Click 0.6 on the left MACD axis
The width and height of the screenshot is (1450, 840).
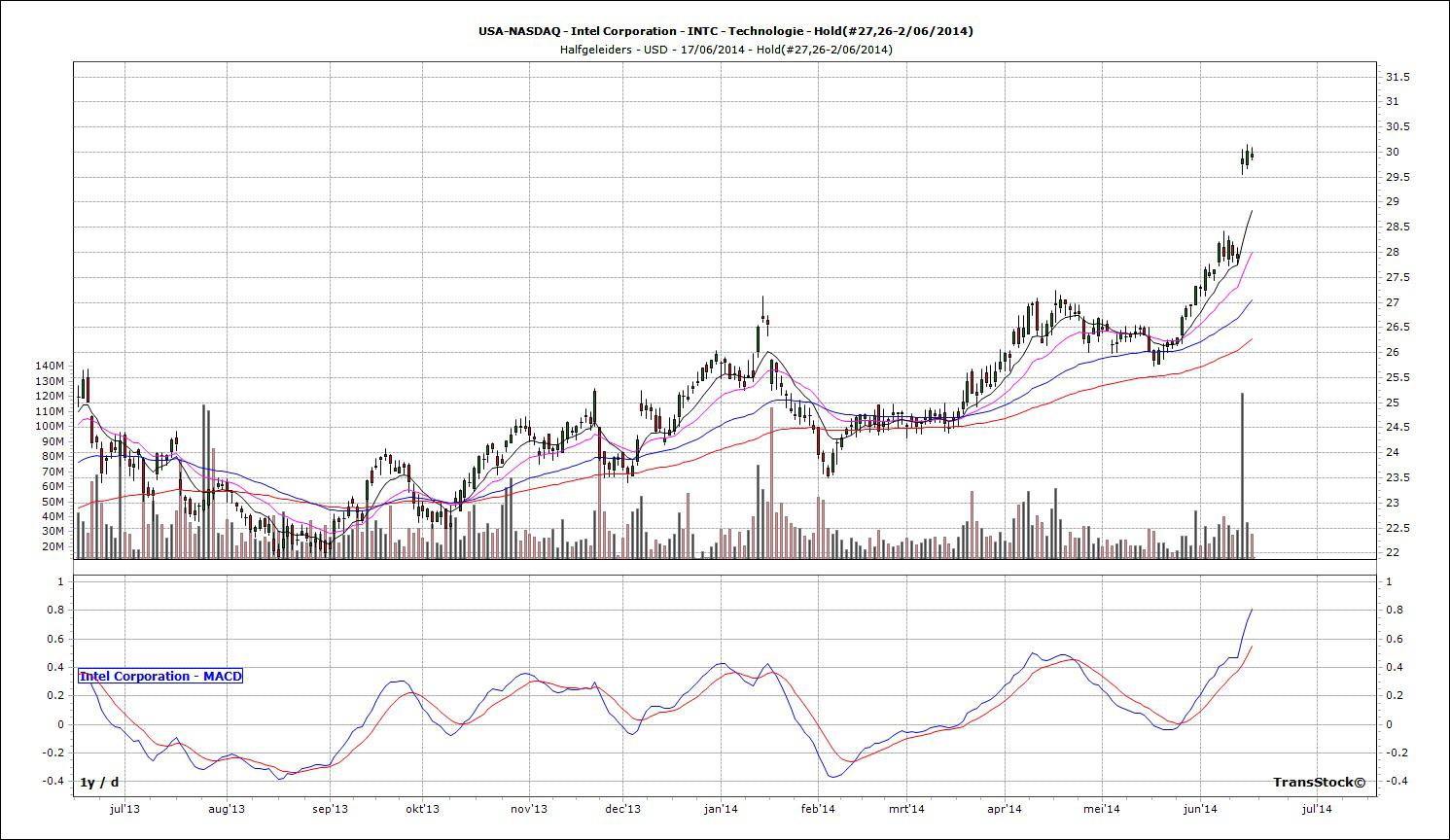pyautogui.click(x=57, y=640)
